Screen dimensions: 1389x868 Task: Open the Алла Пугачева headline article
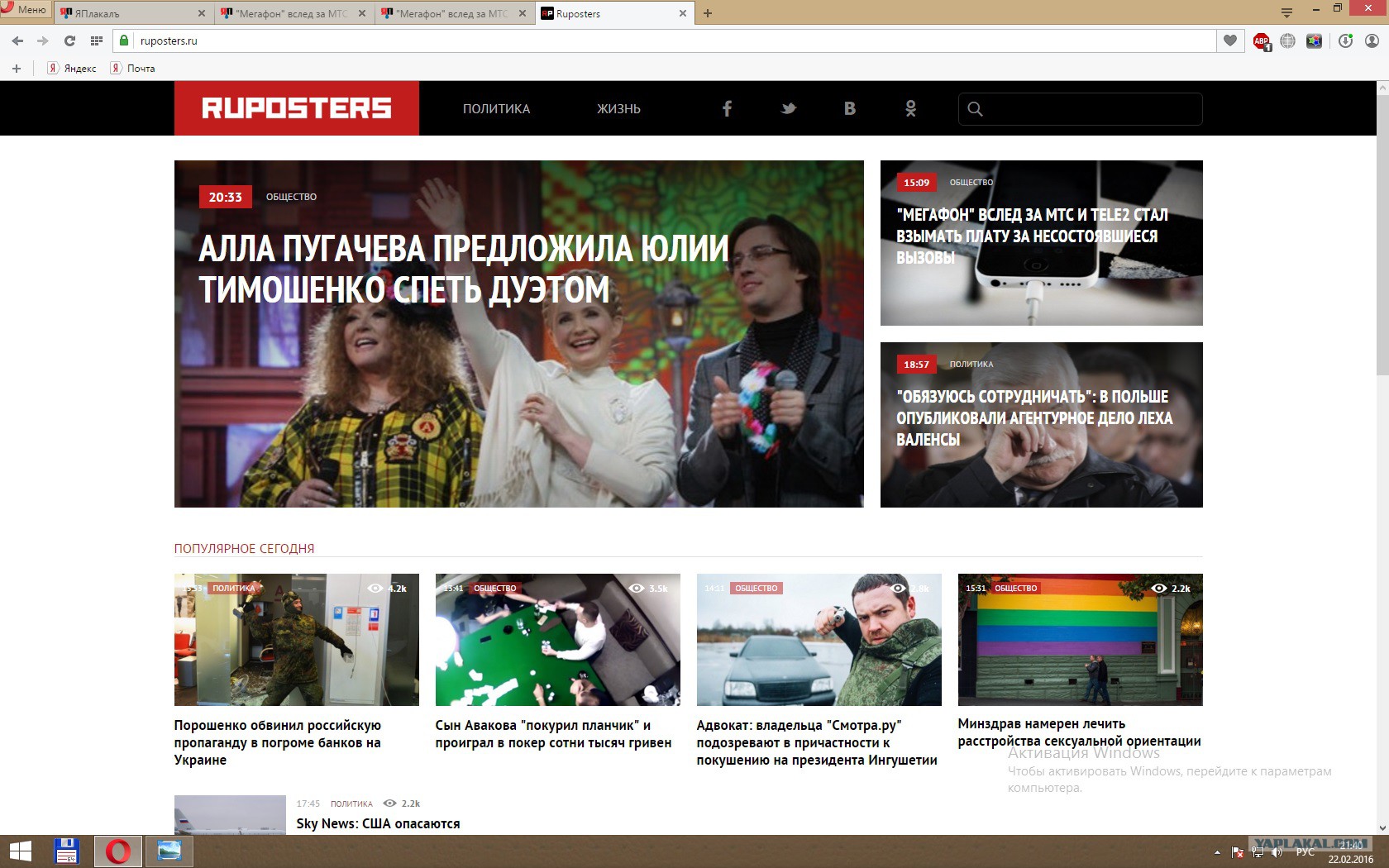point(464,269)
